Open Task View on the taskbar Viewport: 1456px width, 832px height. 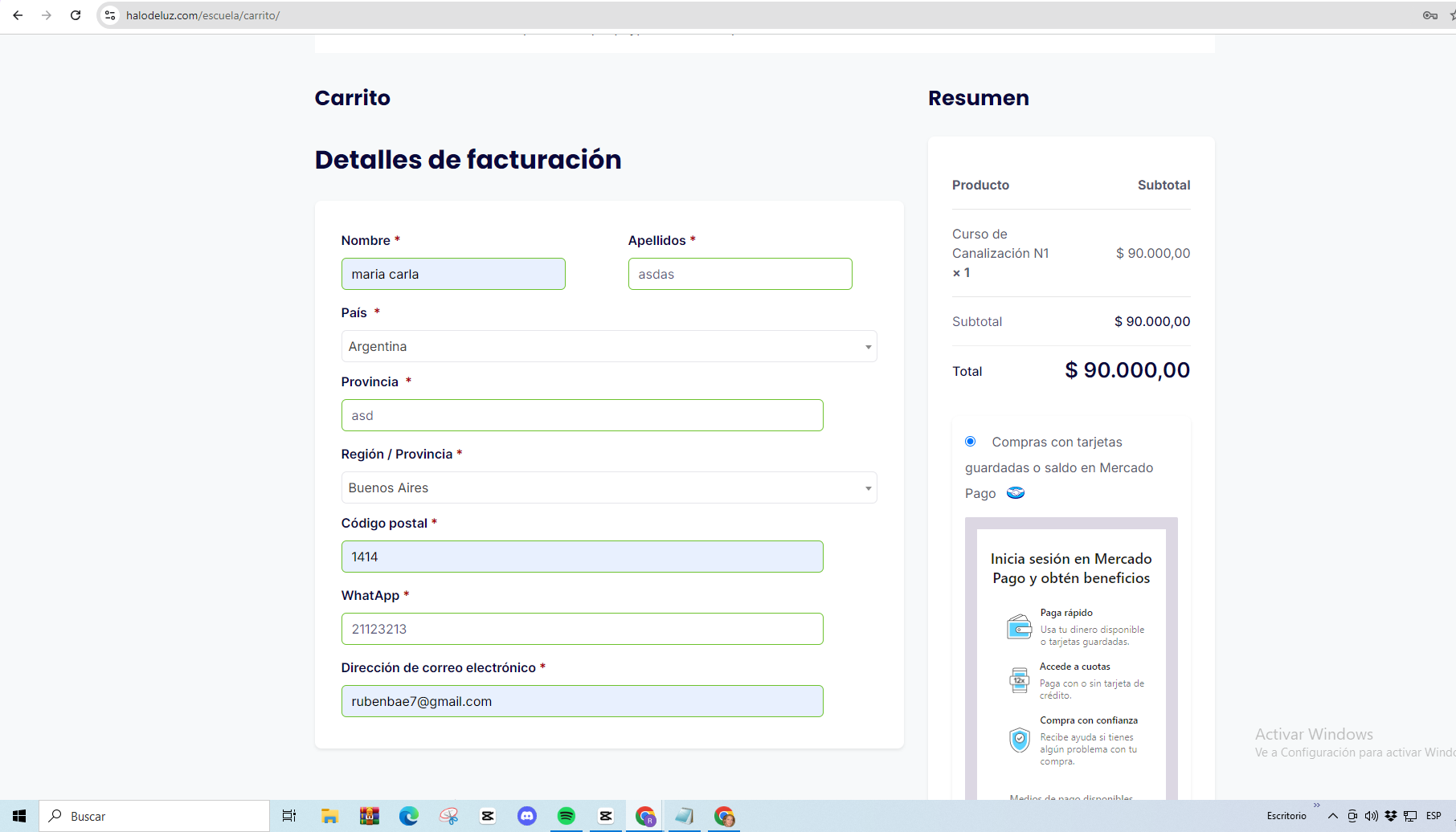[289, 816]
